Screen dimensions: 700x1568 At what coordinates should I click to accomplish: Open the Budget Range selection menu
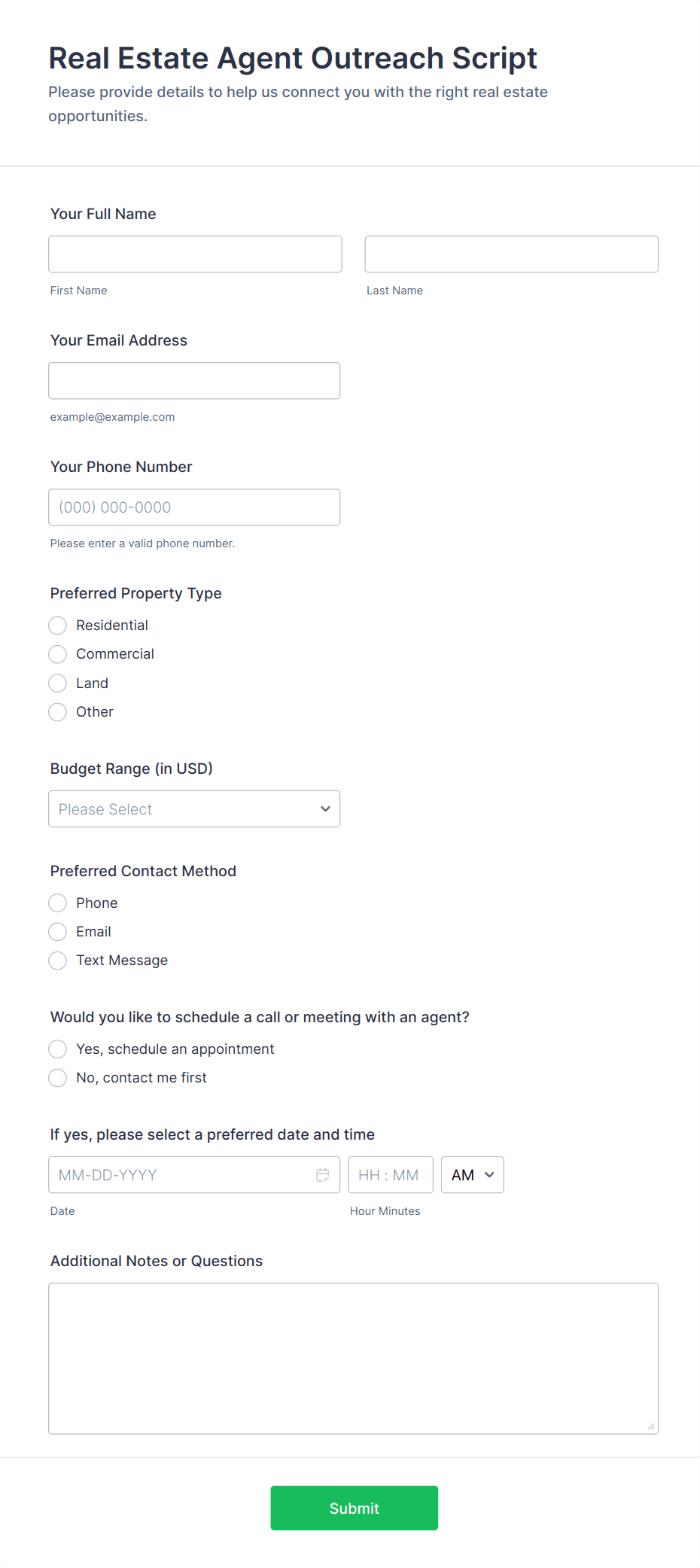[194, 808]
